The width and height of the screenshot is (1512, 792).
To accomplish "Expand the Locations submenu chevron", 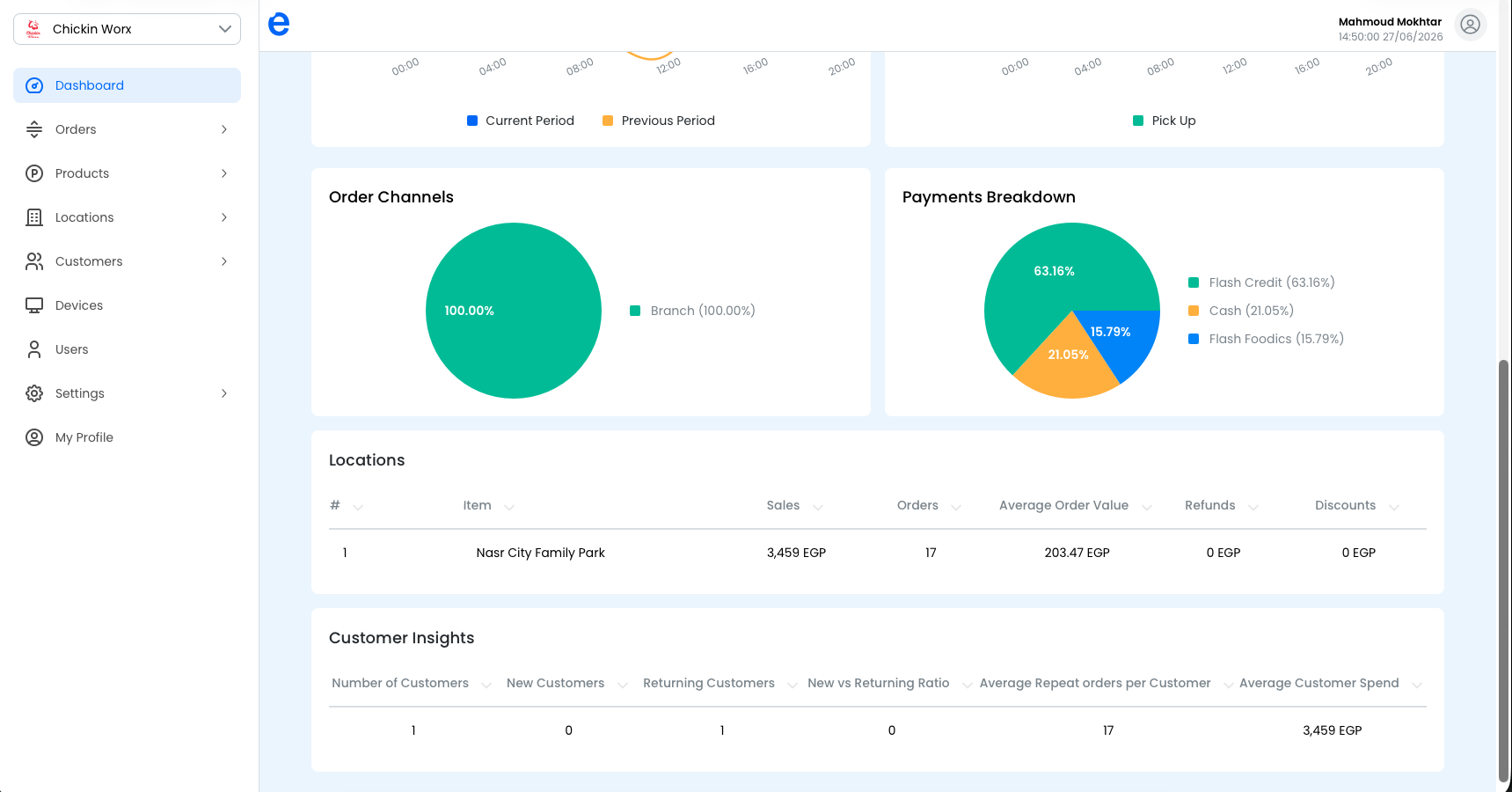I will 224,217.
